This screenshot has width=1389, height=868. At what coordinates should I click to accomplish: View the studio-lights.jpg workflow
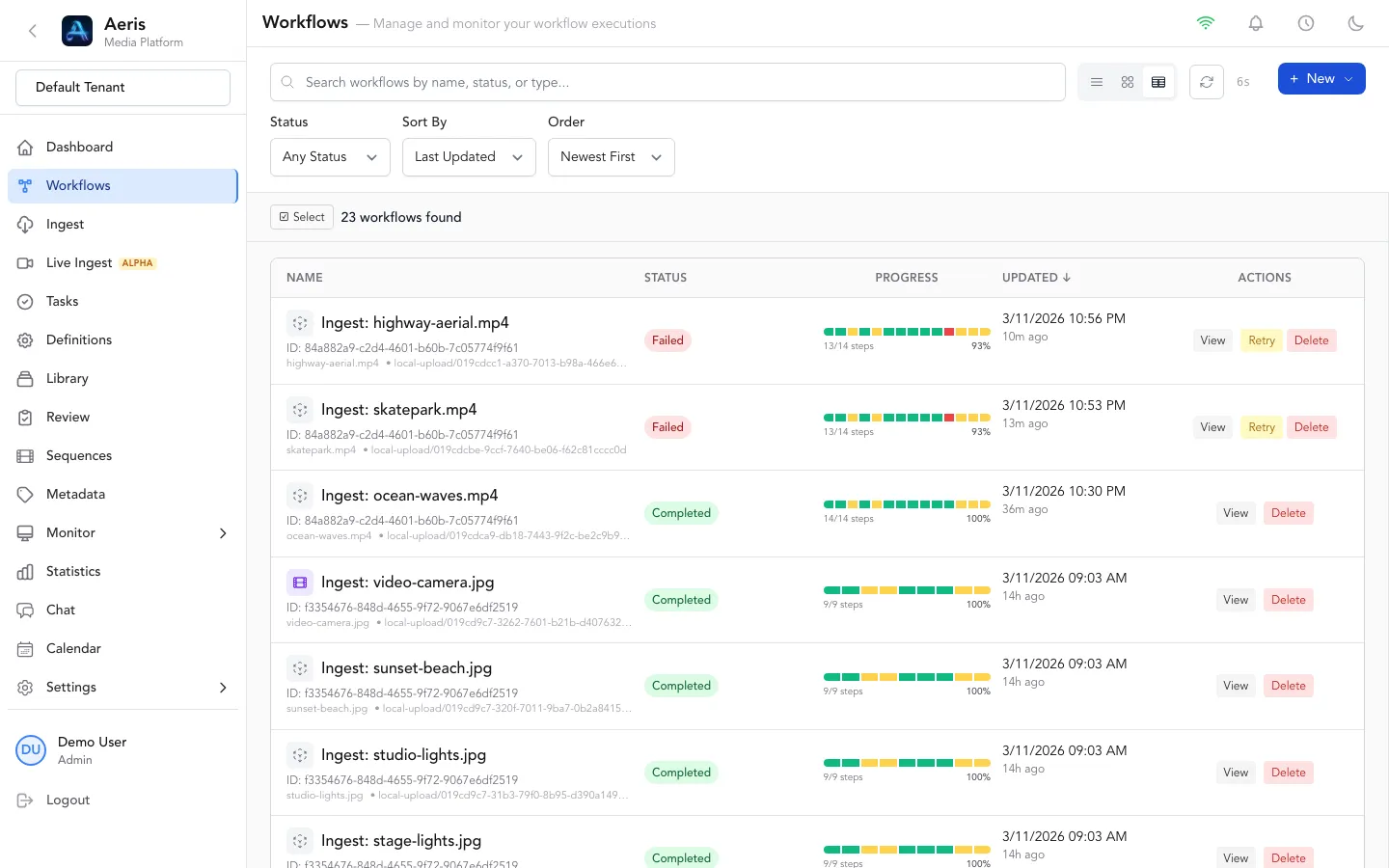(x=1236, y=773)
